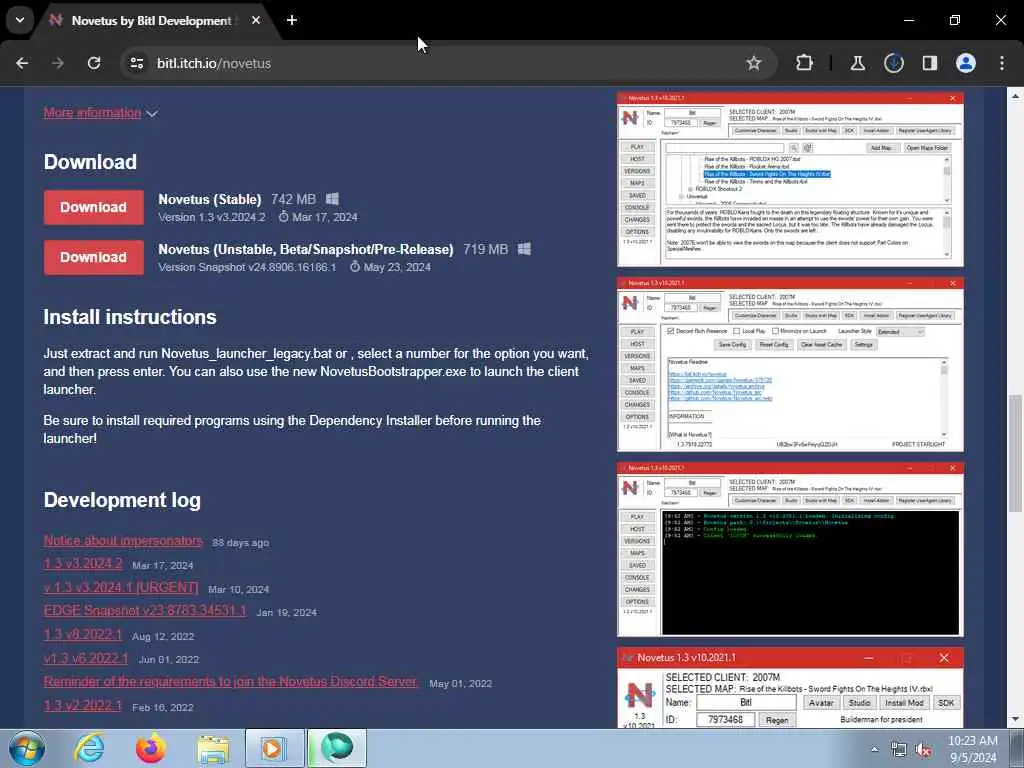View the first Novetus maps screenshot
1024x768 pixels.
click(x=790, y=180)
